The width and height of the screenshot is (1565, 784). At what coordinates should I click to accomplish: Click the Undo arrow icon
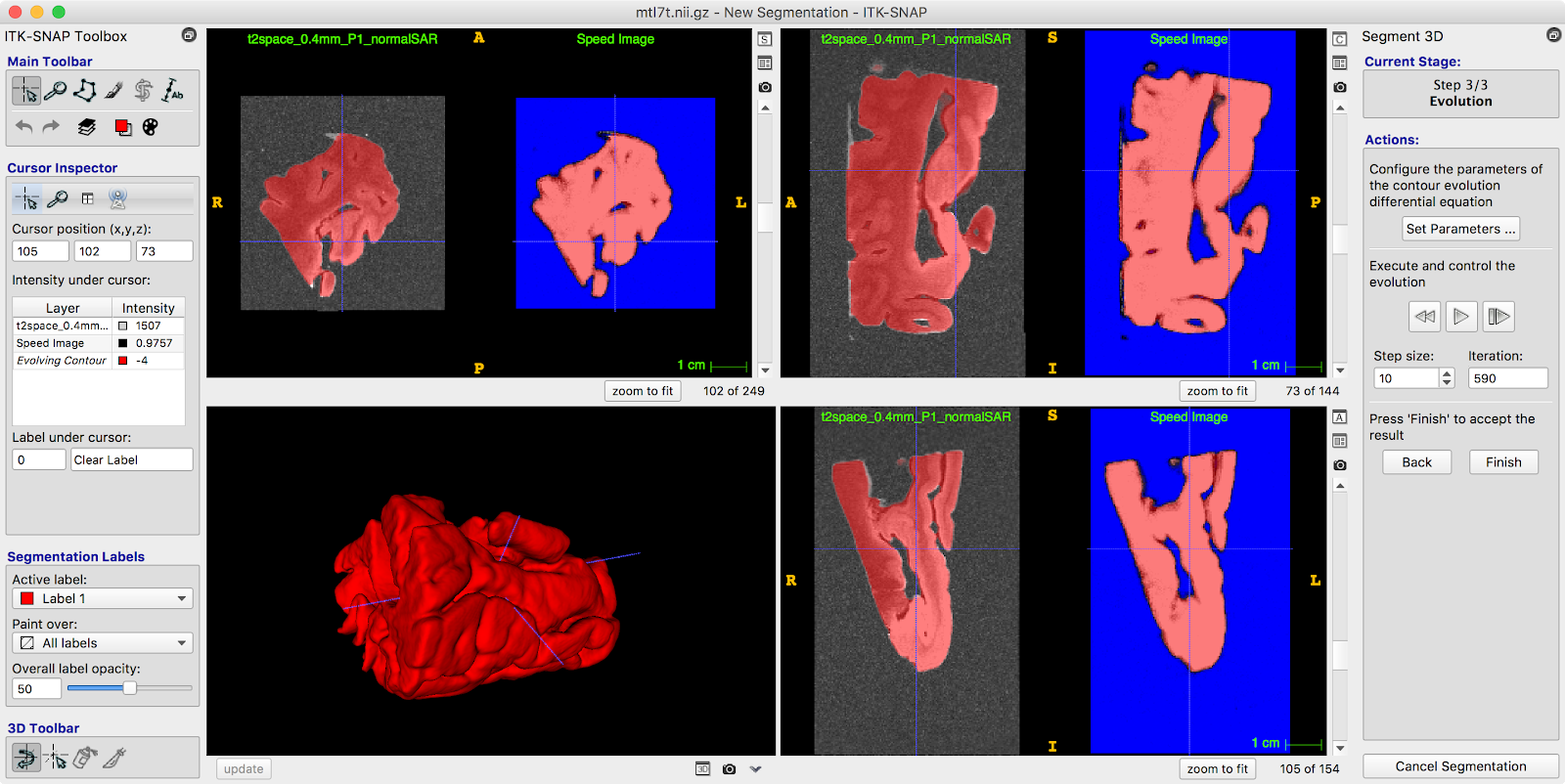click(x=24, y=127)
